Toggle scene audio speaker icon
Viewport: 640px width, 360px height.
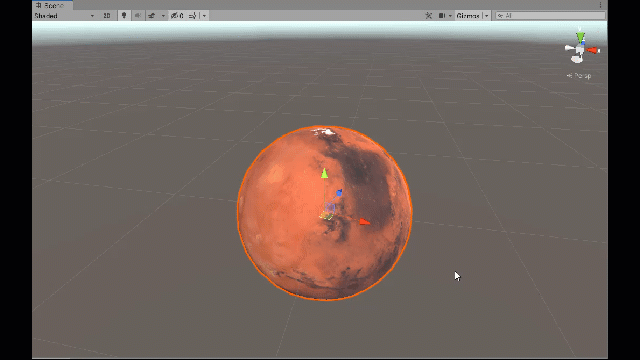pyautogui.click(x=138, y=16)
